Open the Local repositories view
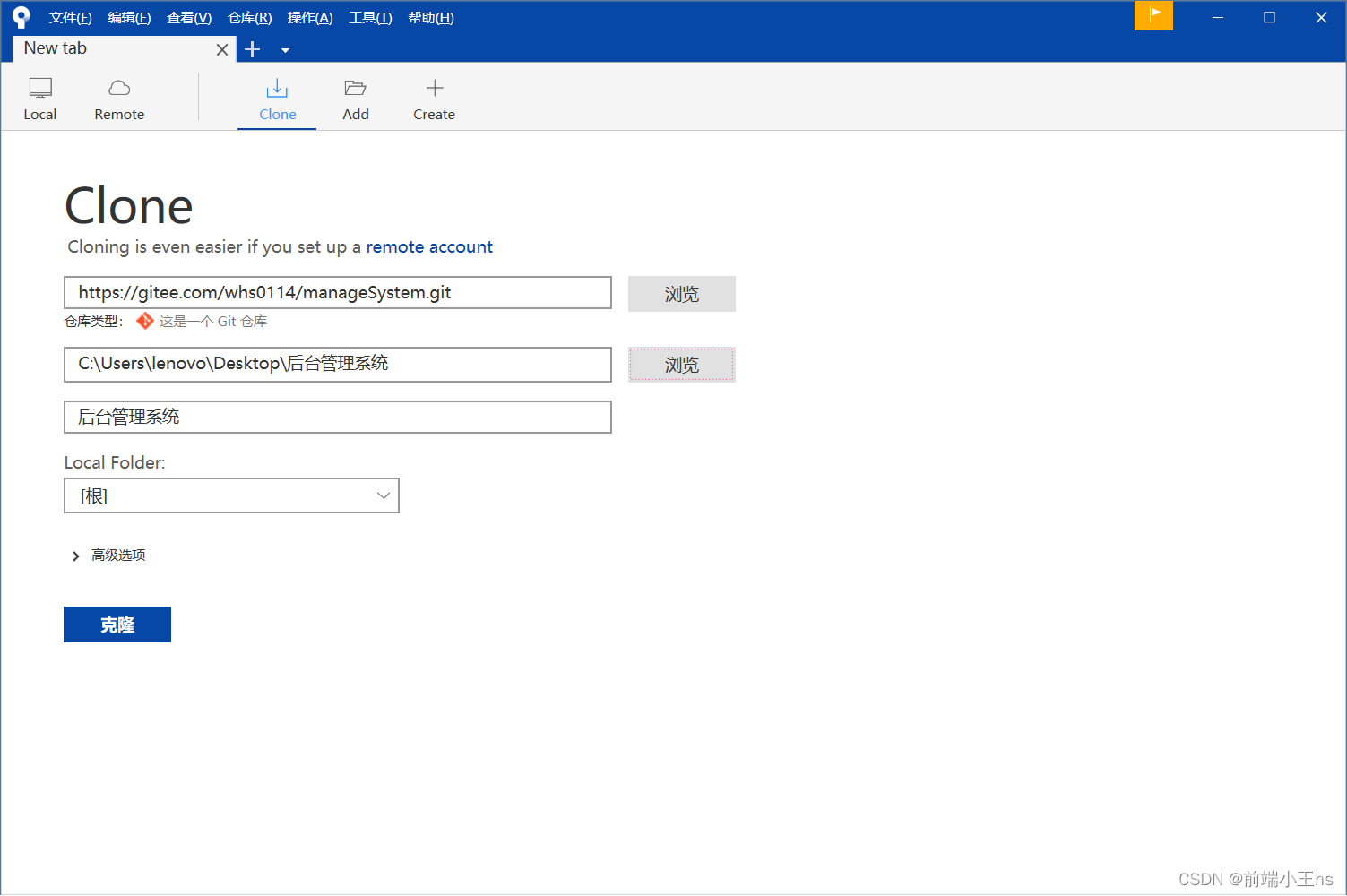Viewport: 1347px width, 896px height. click(40, 99)
